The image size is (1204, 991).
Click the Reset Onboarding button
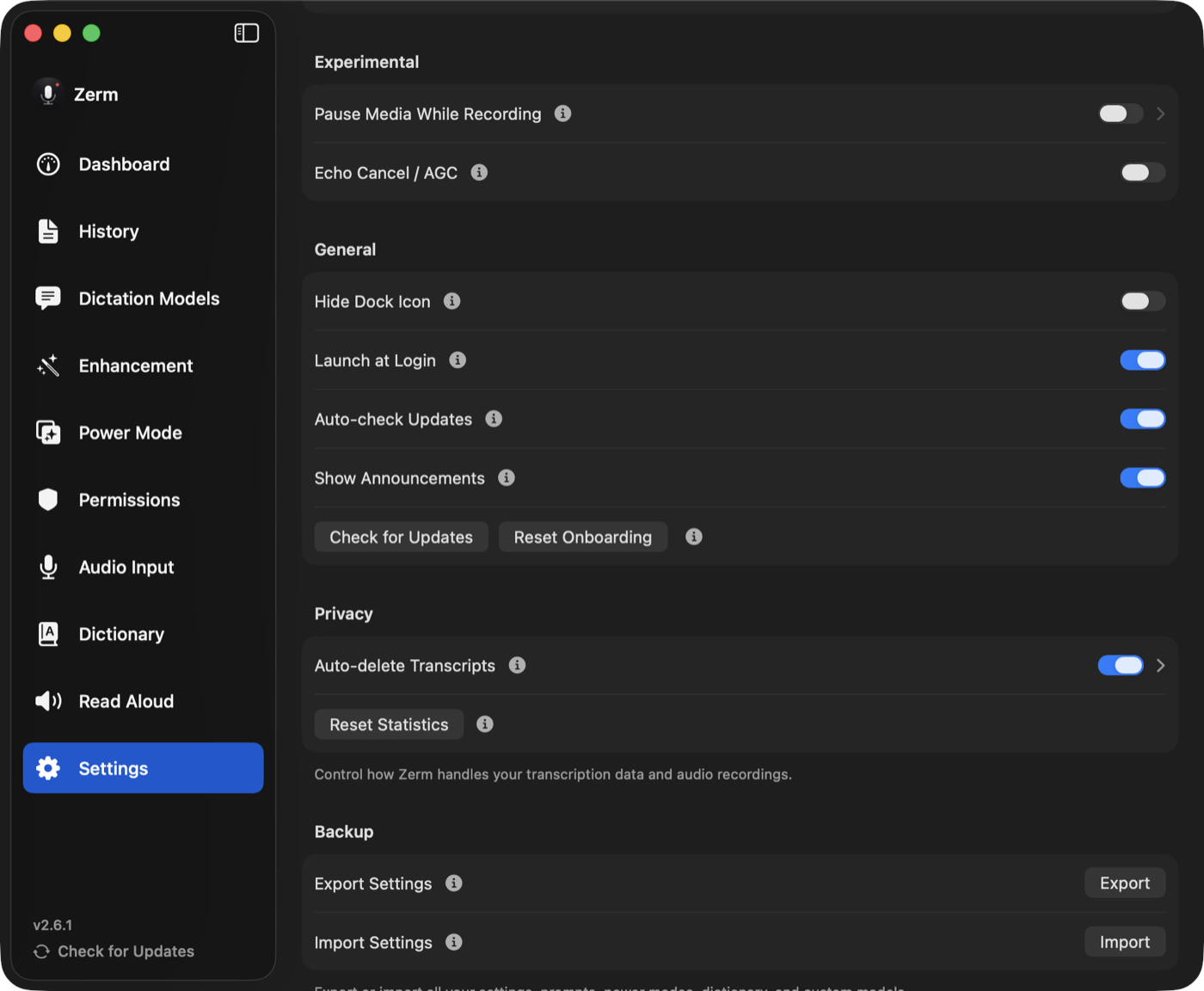[x=583, y=537]
